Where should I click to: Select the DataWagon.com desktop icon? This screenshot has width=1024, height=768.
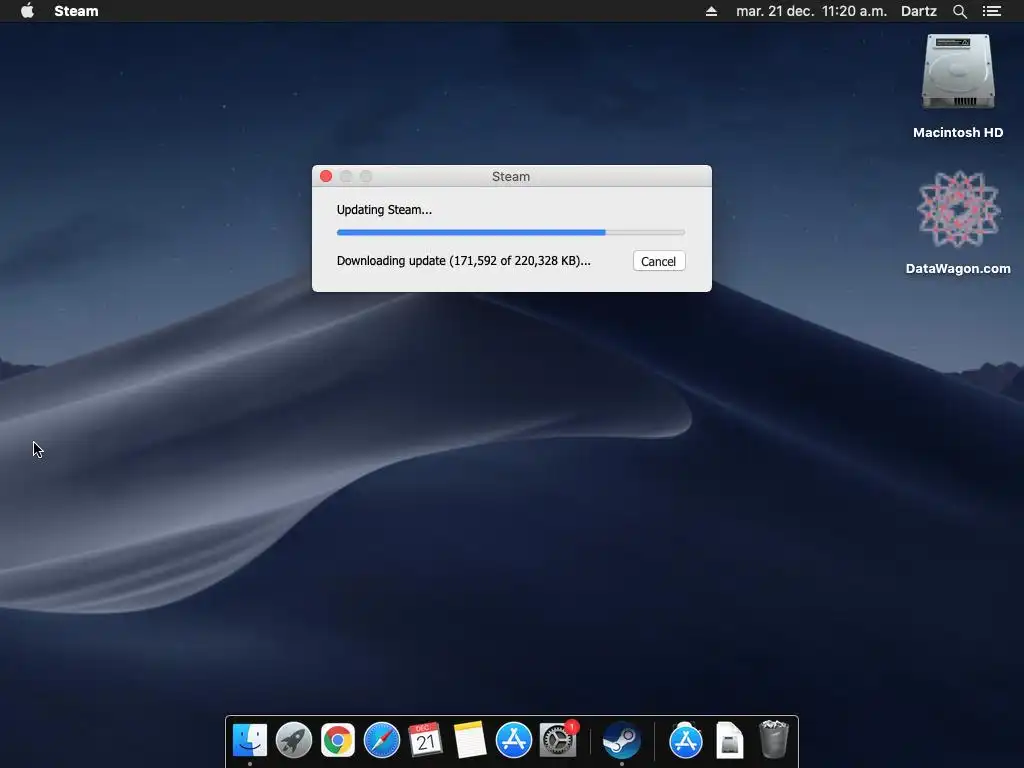[958, 209]
